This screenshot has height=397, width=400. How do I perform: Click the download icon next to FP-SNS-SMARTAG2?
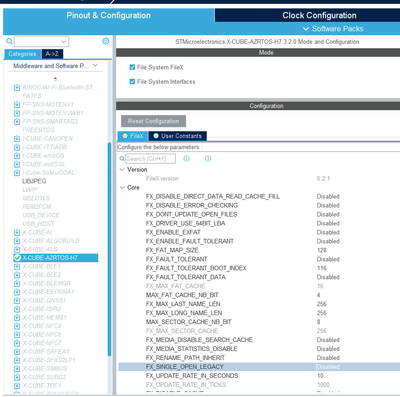tap(17, 122)
